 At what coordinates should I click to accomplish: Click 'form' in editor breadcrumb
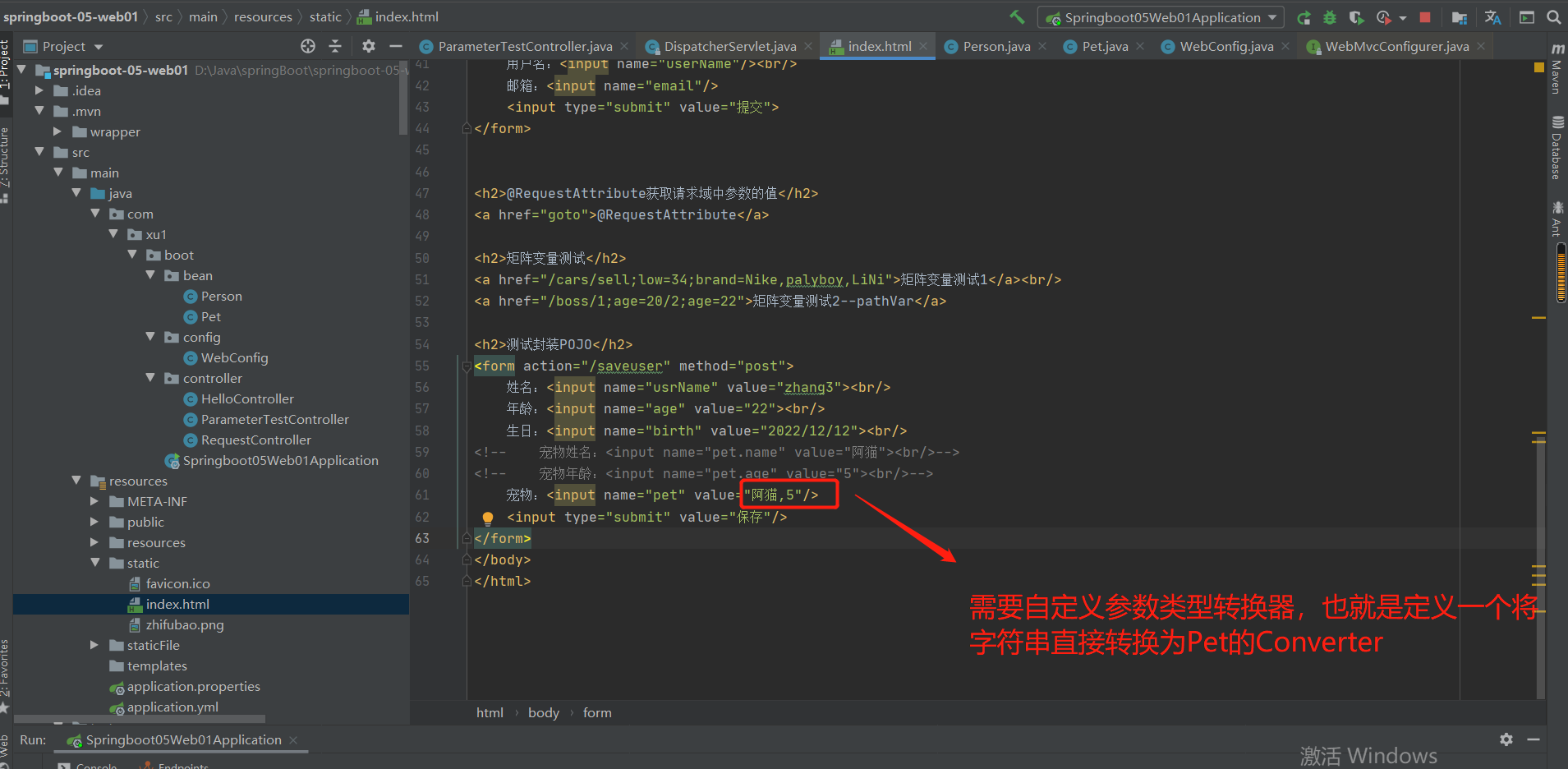coord(597,712)
